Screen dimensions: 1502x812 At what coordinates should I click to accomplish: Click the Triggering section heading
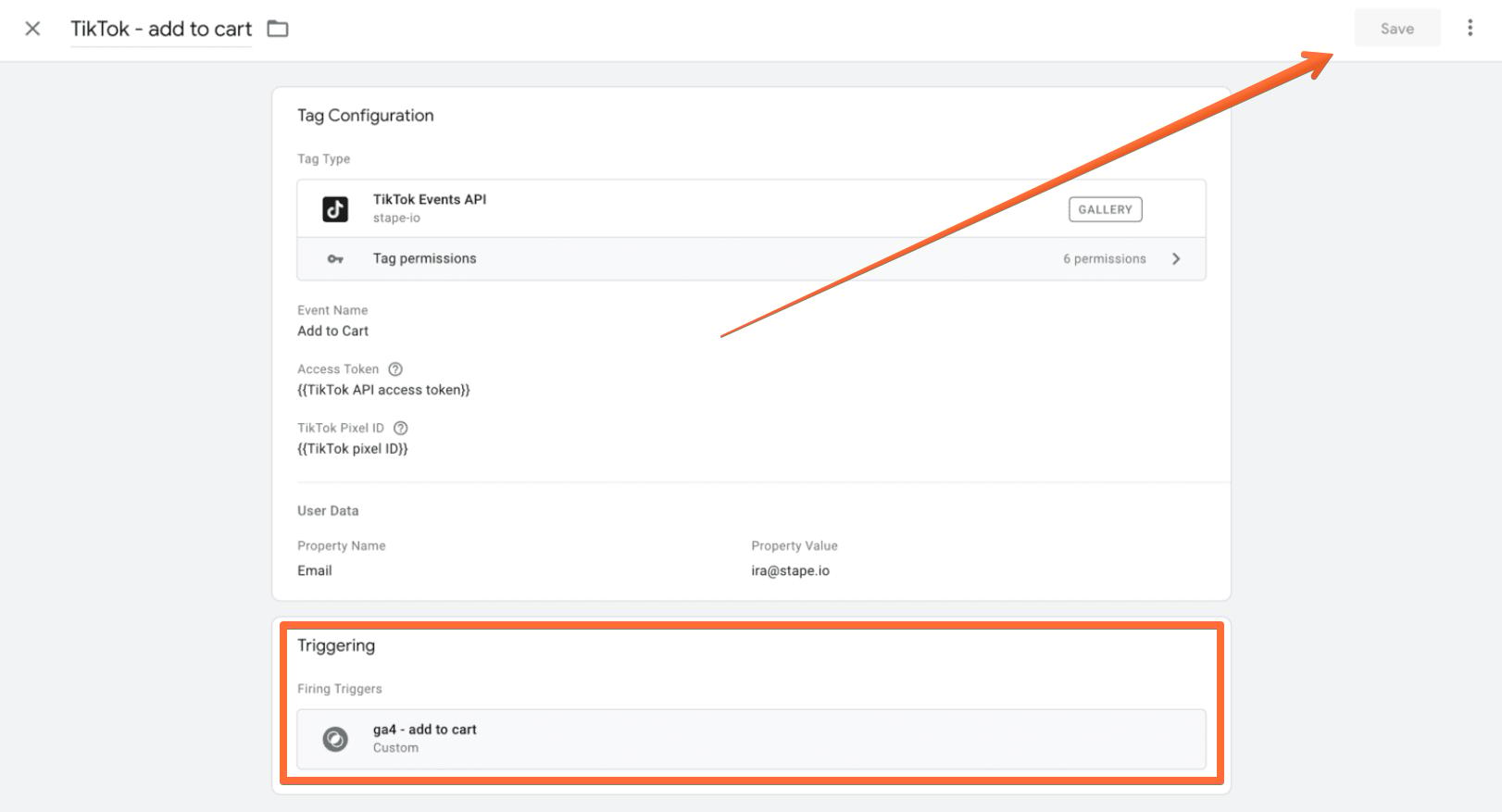(x=336, y=646)
